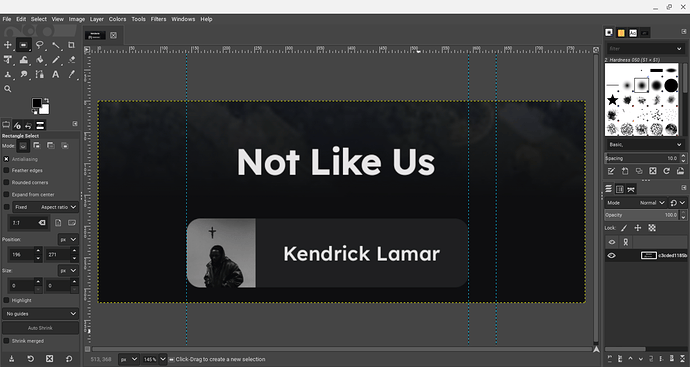Image resolution: width=690 pixels, height=367 pixels.
Task: Enable Feather edges option
Action: [x=6, y=170]
